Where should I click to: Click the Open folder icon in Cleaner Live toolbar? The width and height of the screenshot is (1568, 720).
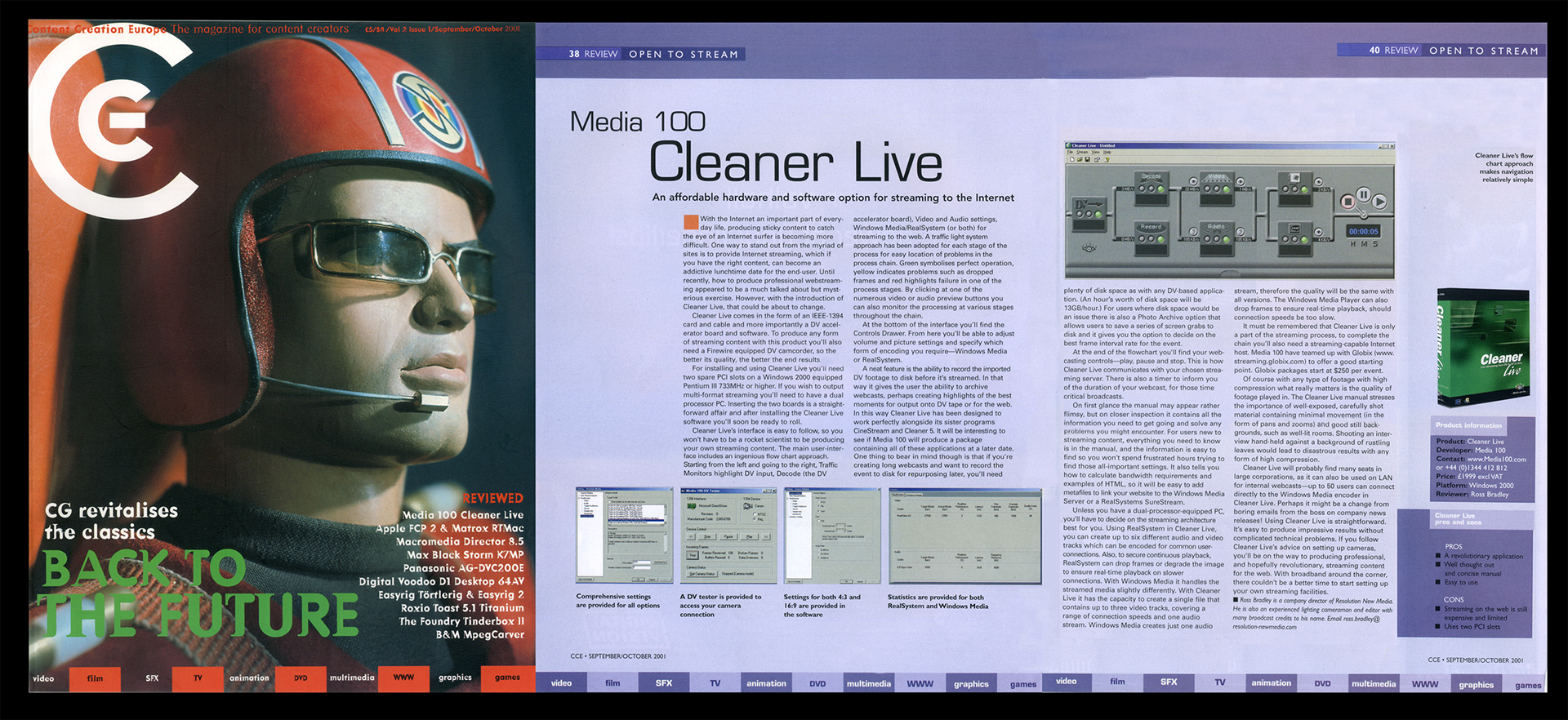[1079, 160]
